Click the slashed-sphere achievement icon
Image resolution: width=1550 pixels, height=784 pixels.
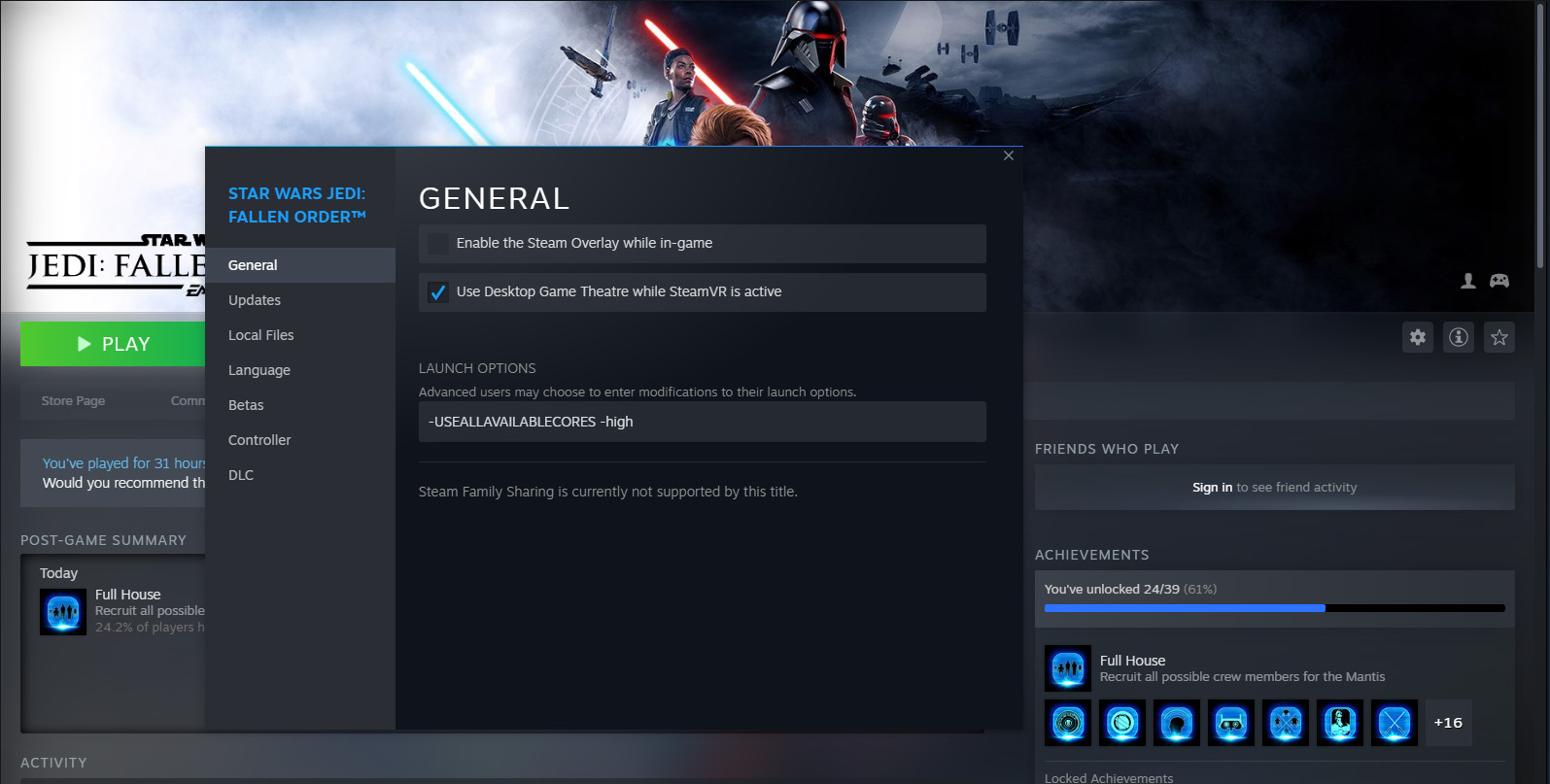[x=1122, y=723]
